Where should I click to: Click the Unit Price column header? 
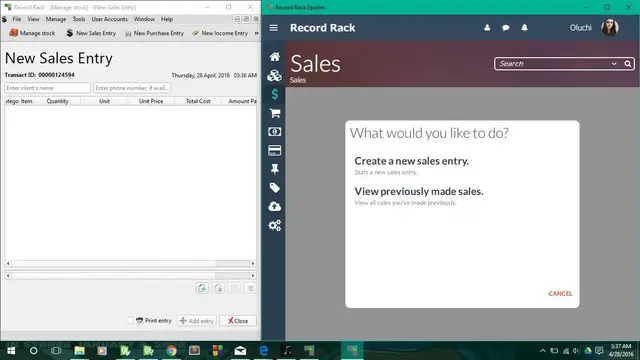pyautogui.click(x=151, y=101)
